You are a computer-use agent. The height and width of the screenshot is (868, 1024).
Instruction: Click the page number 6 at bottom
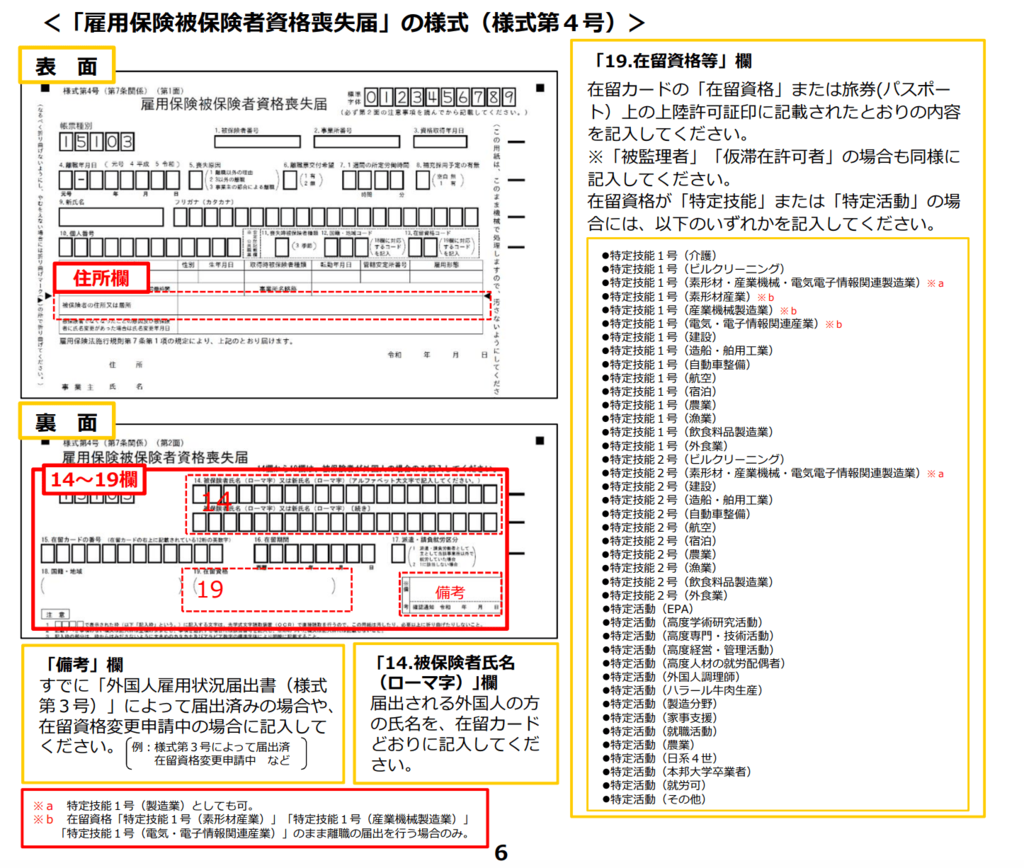click(501, 853)
